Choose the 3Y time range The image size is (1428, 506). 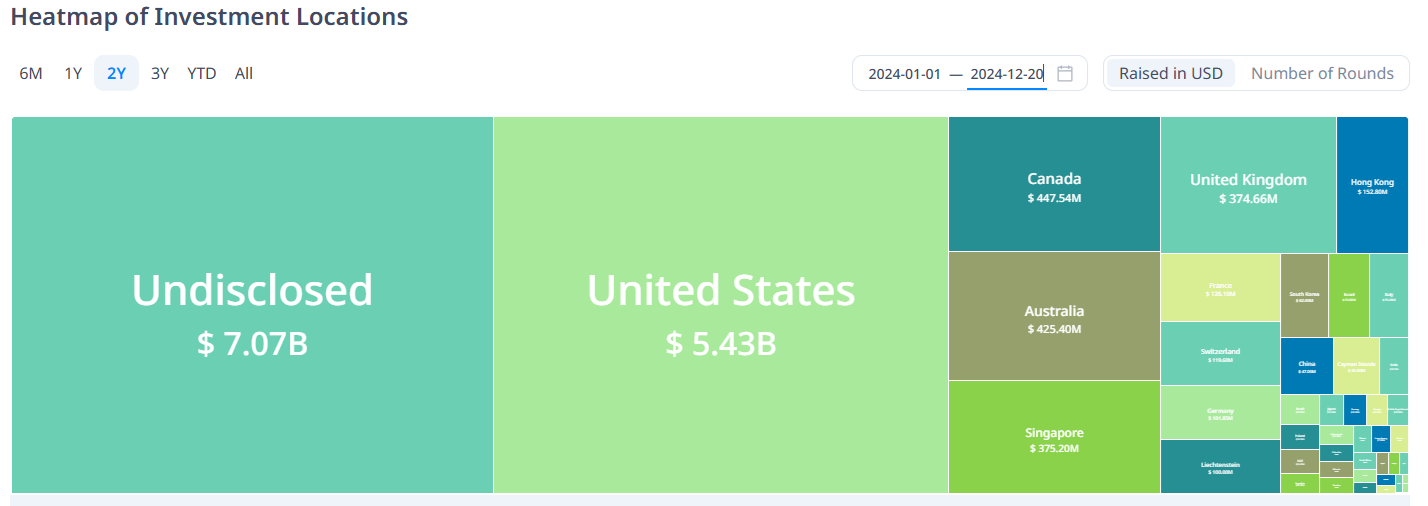pyautogui.click(x=160, y=73)
